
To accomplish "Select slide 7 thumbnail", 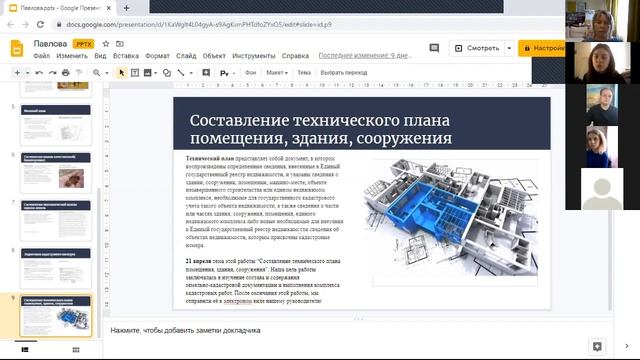I will coord(56,220).
